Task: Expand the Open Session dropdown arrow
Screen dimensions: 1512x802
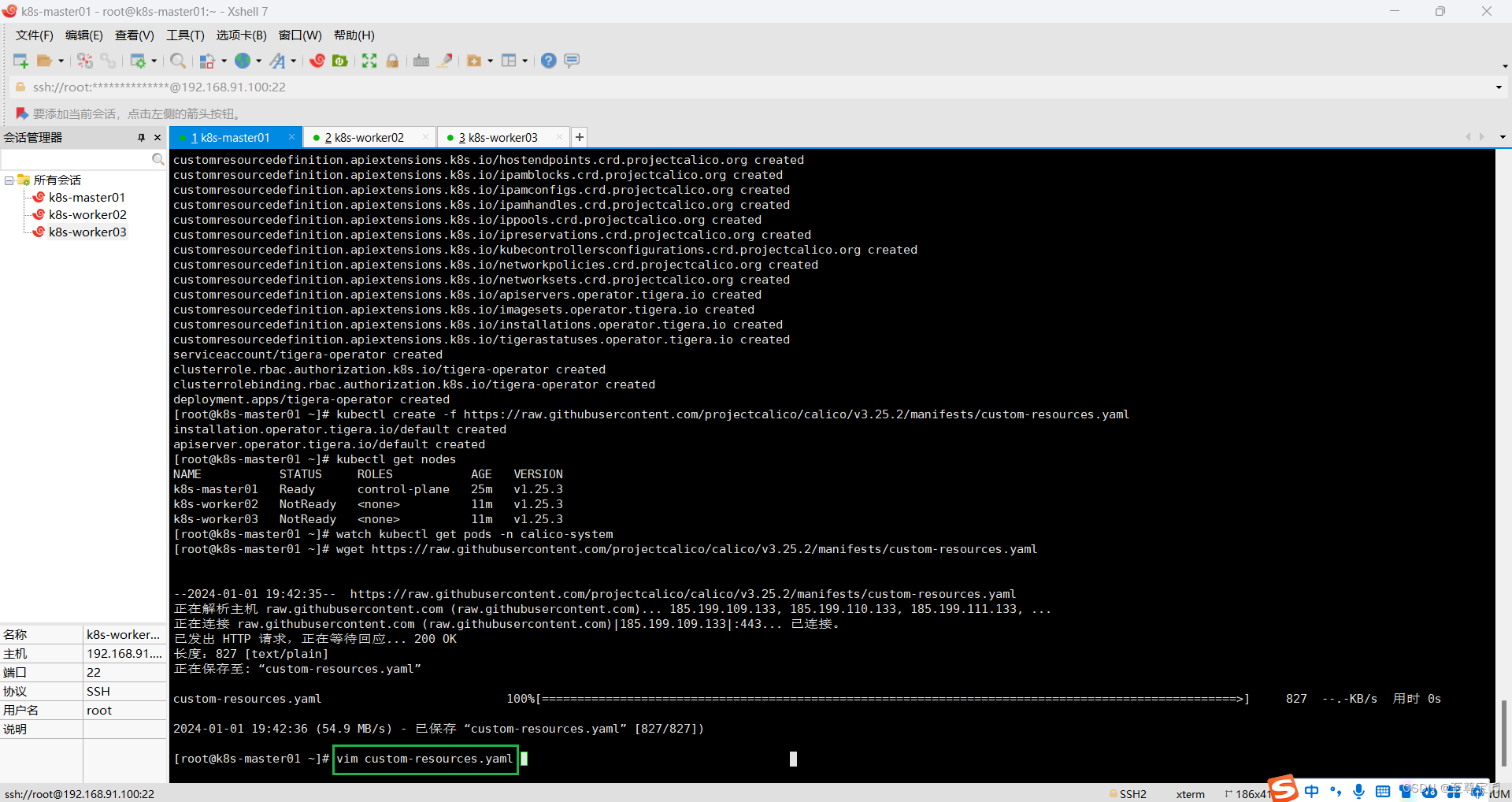Action: [61, 61]
